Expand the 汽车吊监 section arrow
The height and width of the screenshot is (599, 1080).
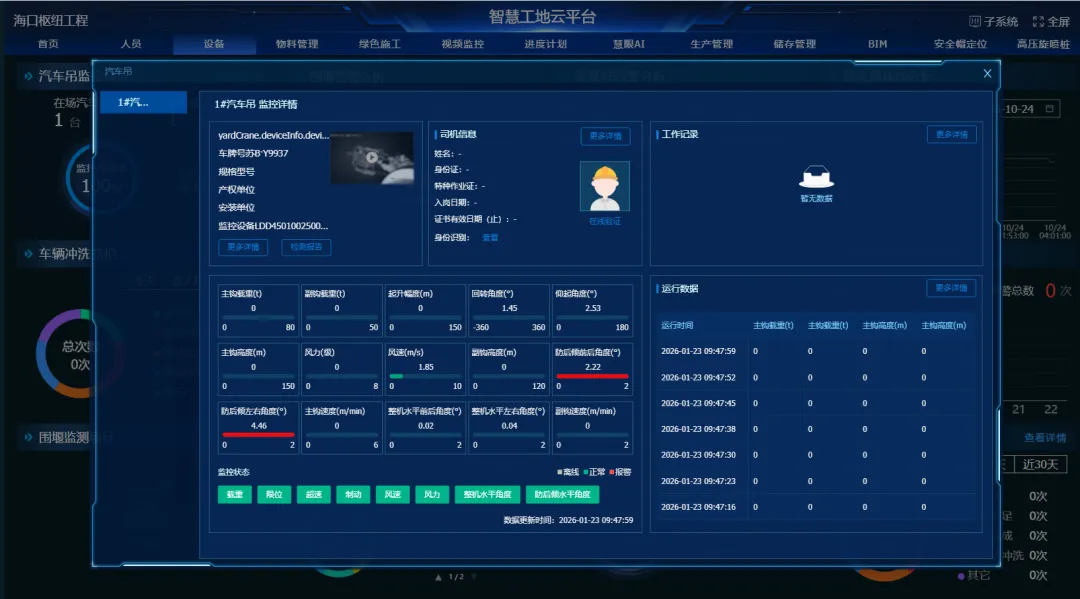[x=28, y=76]
